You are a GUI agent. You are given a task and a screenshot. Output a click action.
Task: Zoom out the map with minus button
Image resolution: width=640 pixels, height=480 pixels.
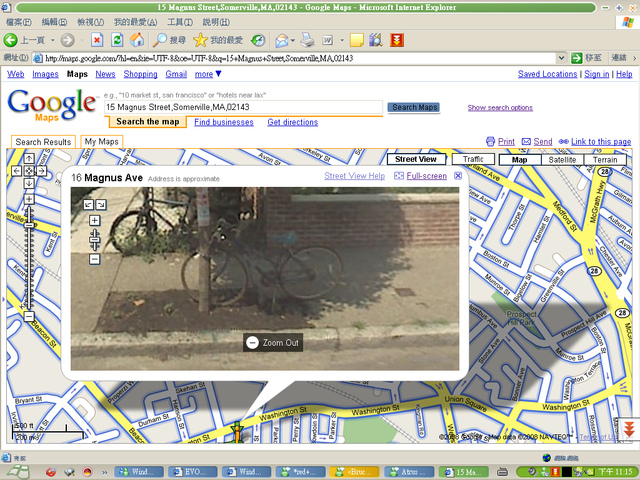29,316
